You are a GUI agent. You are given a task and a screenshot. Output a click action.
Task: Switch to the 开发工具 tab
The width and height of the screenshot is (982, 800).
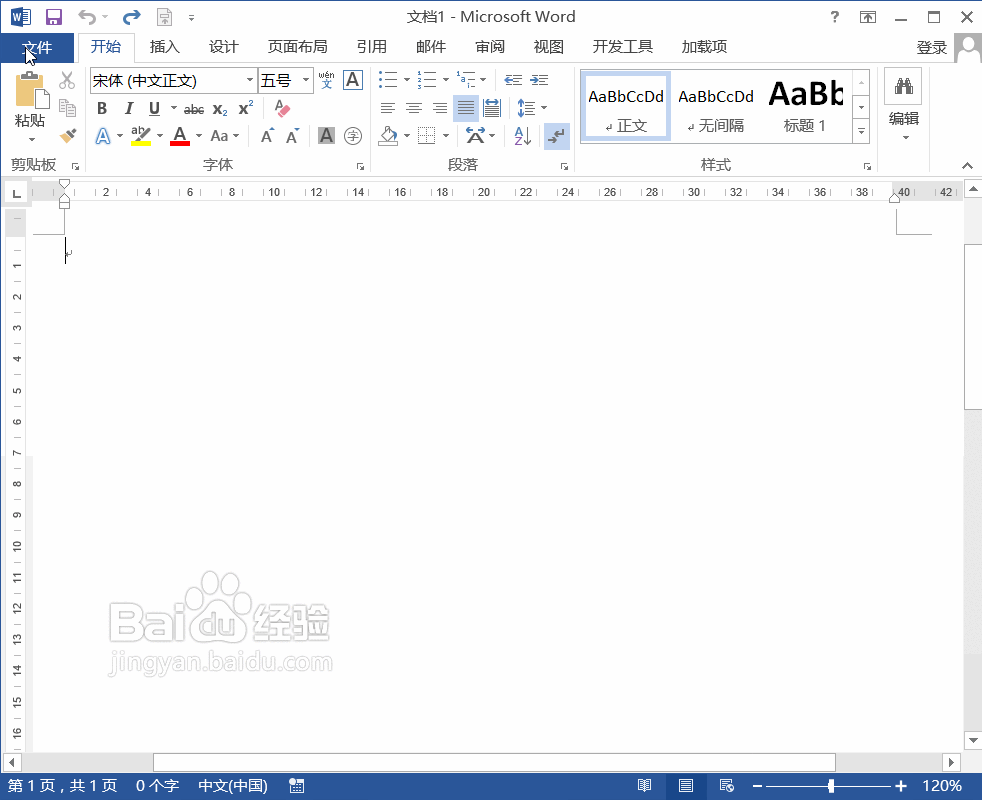pyautogui.click(x=623, y=47)
